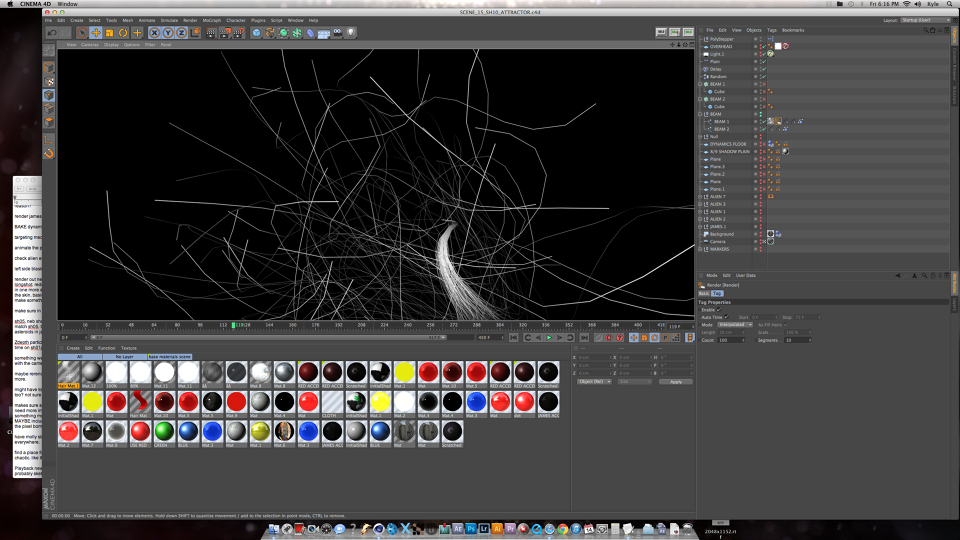Viewport: 960px width, 540px height.
Task: Toggle the Enable checkbox in Tag Properties
Action: [x=719, y=310]
